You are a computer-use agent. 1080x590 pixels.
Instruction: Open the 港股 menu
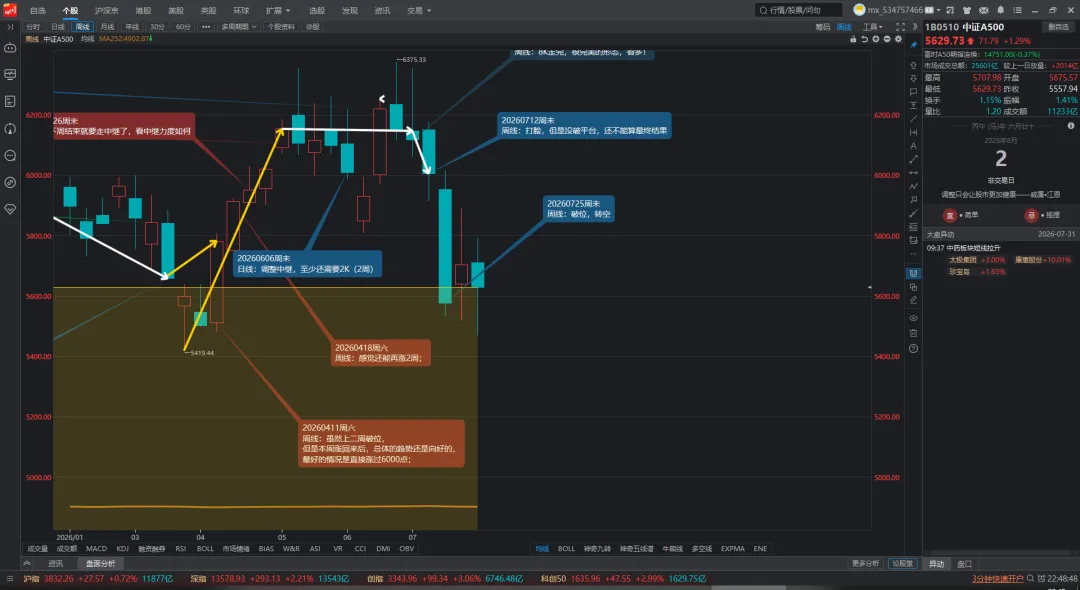(143, 10)
